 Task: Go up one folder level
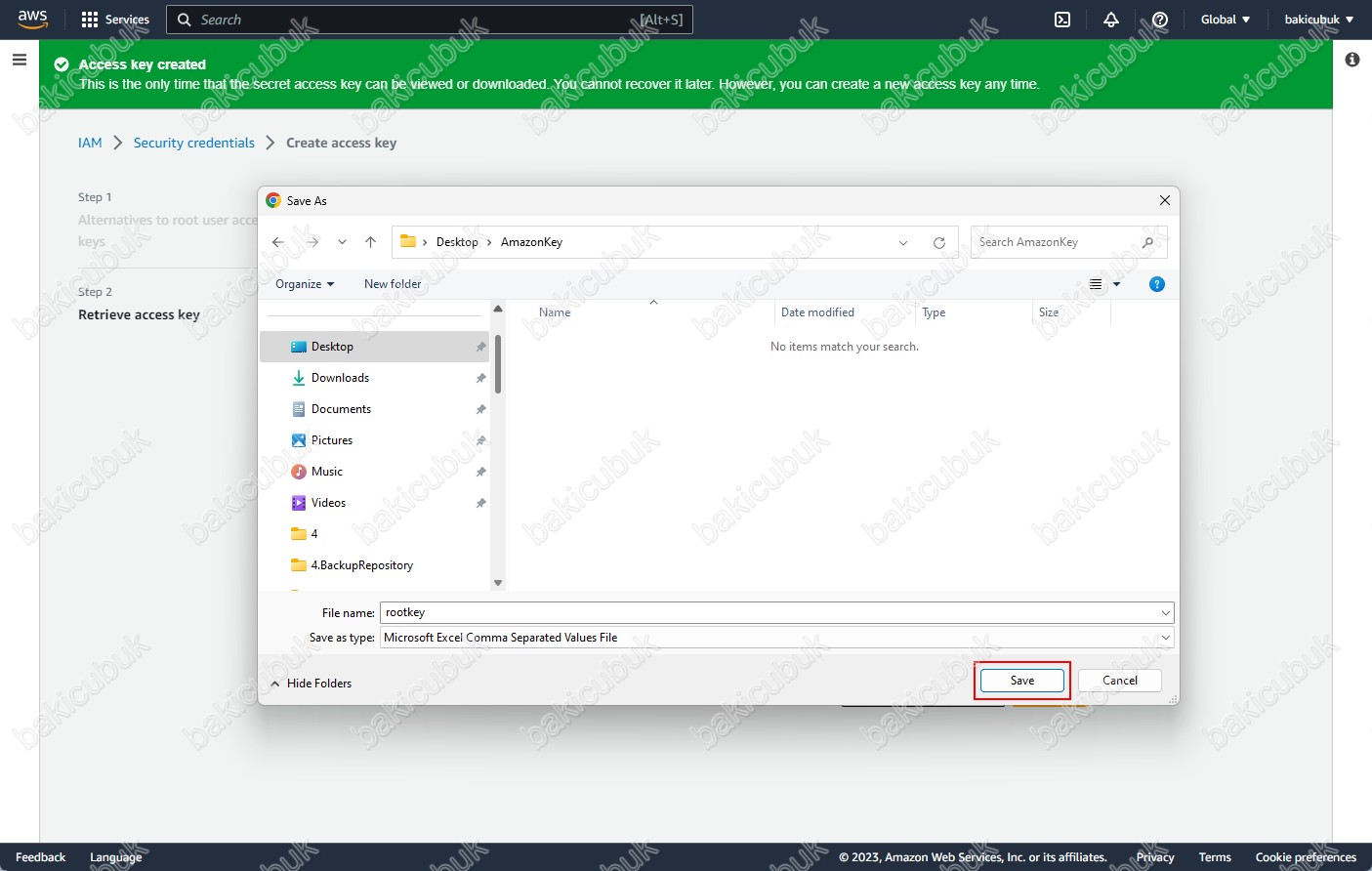point(370,242)
